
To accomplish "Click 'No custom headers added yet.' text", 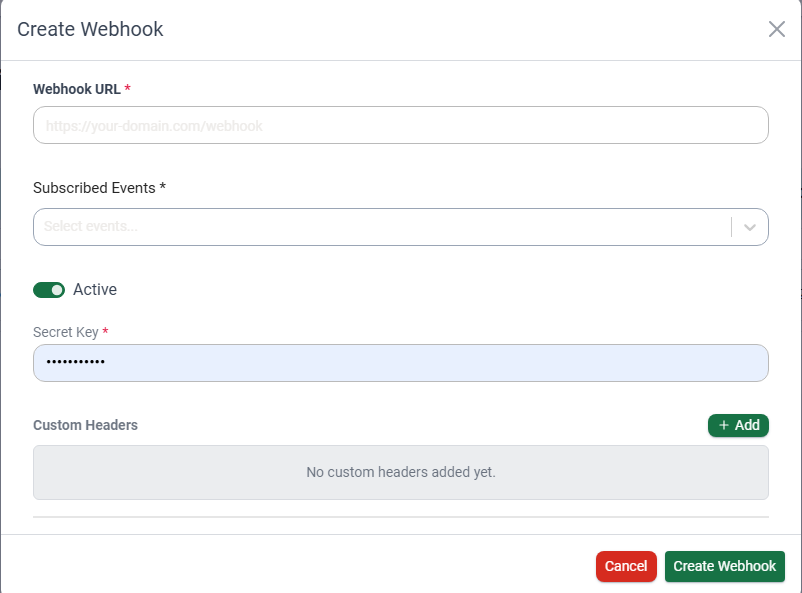I will (x=400, y=472).
